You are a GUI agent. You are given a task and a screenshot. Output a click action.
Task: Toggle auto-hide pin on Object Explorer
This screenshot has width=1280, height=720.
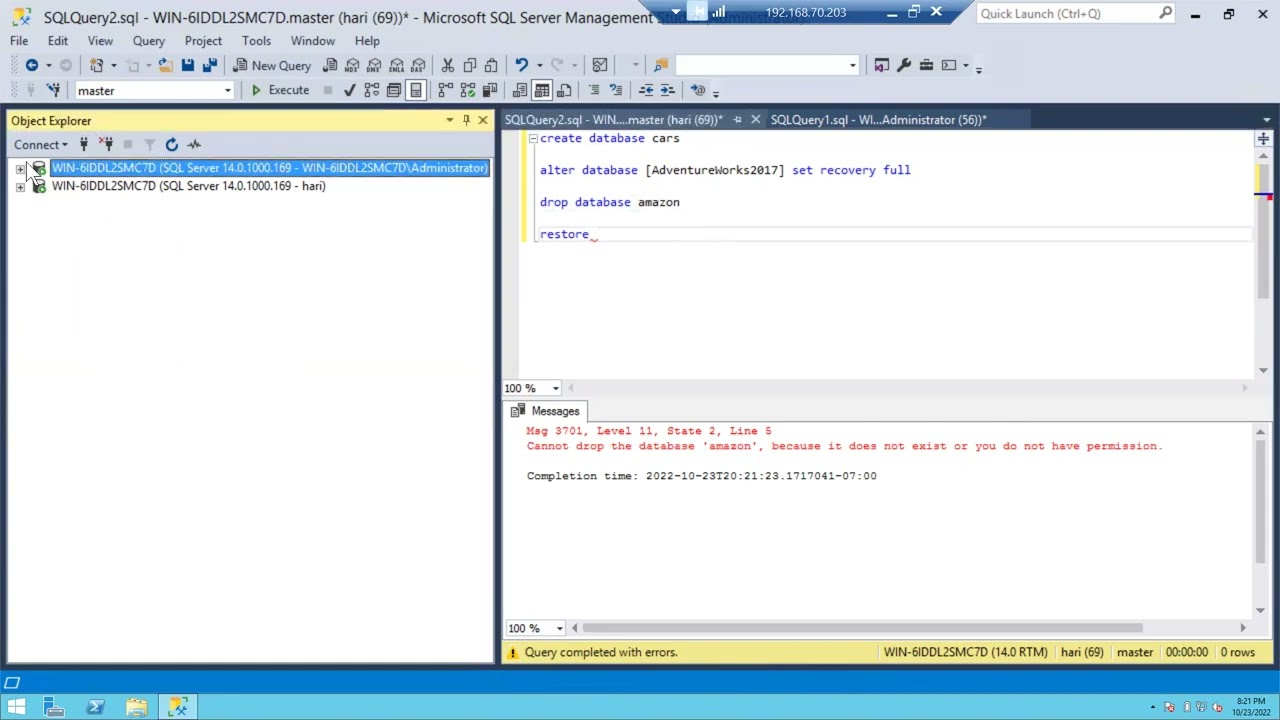pos(466,120)
